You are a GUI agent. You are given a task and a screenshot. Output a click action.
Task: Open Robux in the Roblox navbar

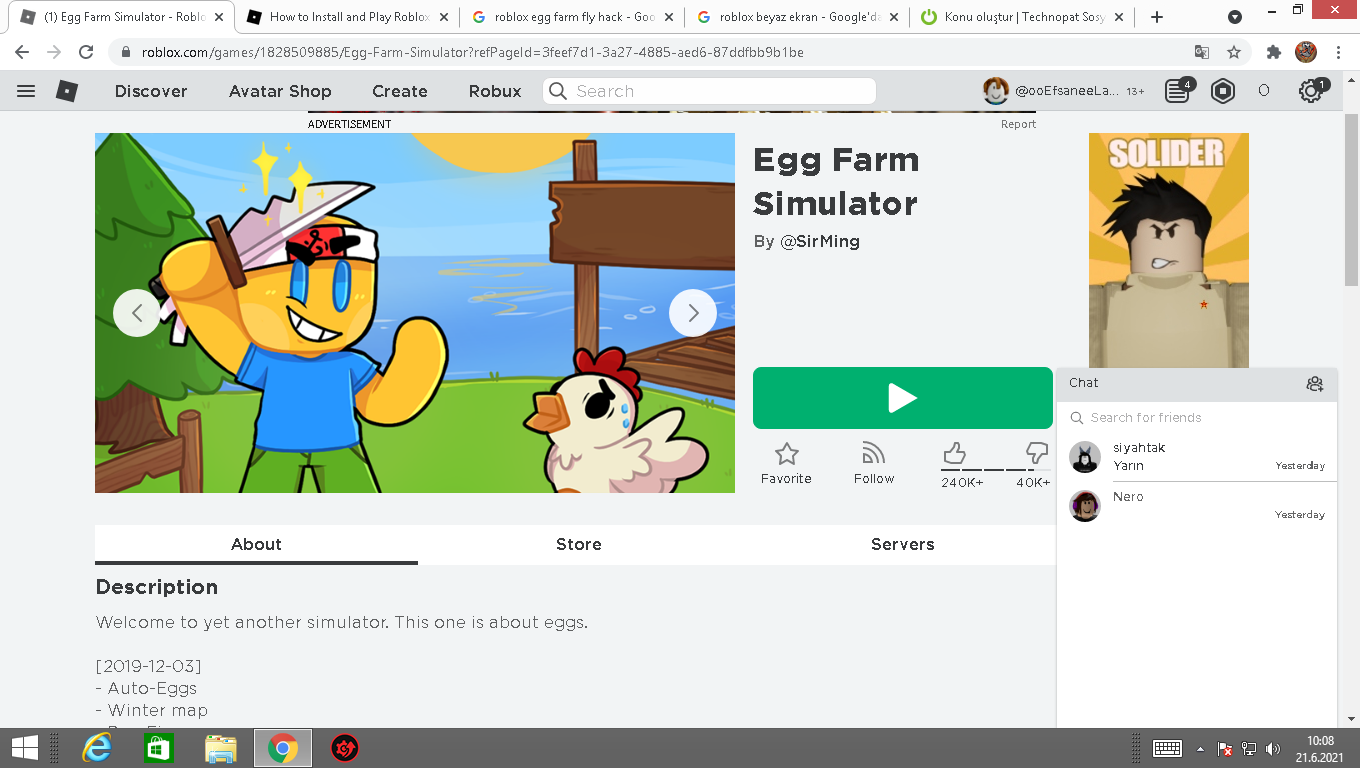[x=495, y=91]
